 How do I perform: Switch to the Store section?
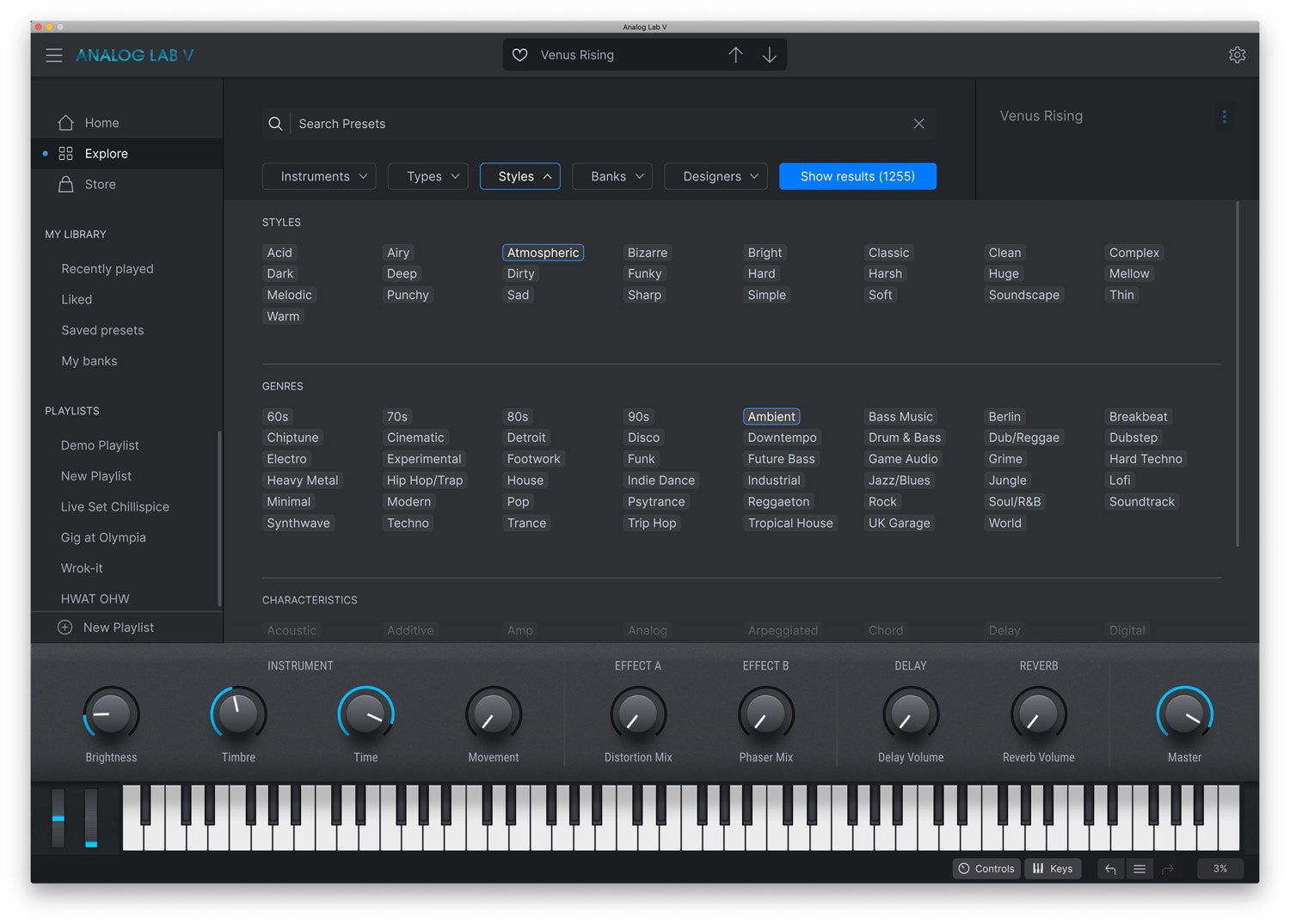[x=100, y=184]
